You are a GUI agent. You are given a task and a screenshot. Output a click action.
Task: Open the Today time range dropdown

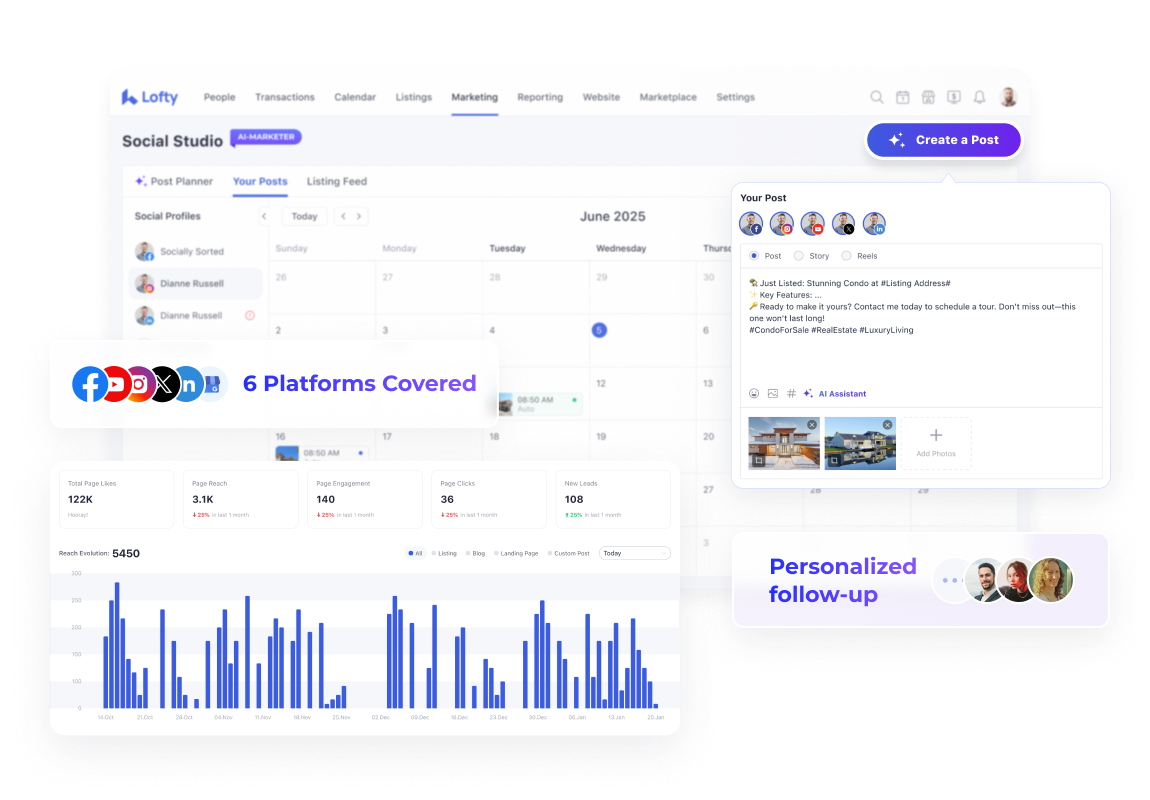[x=634, y=553]
